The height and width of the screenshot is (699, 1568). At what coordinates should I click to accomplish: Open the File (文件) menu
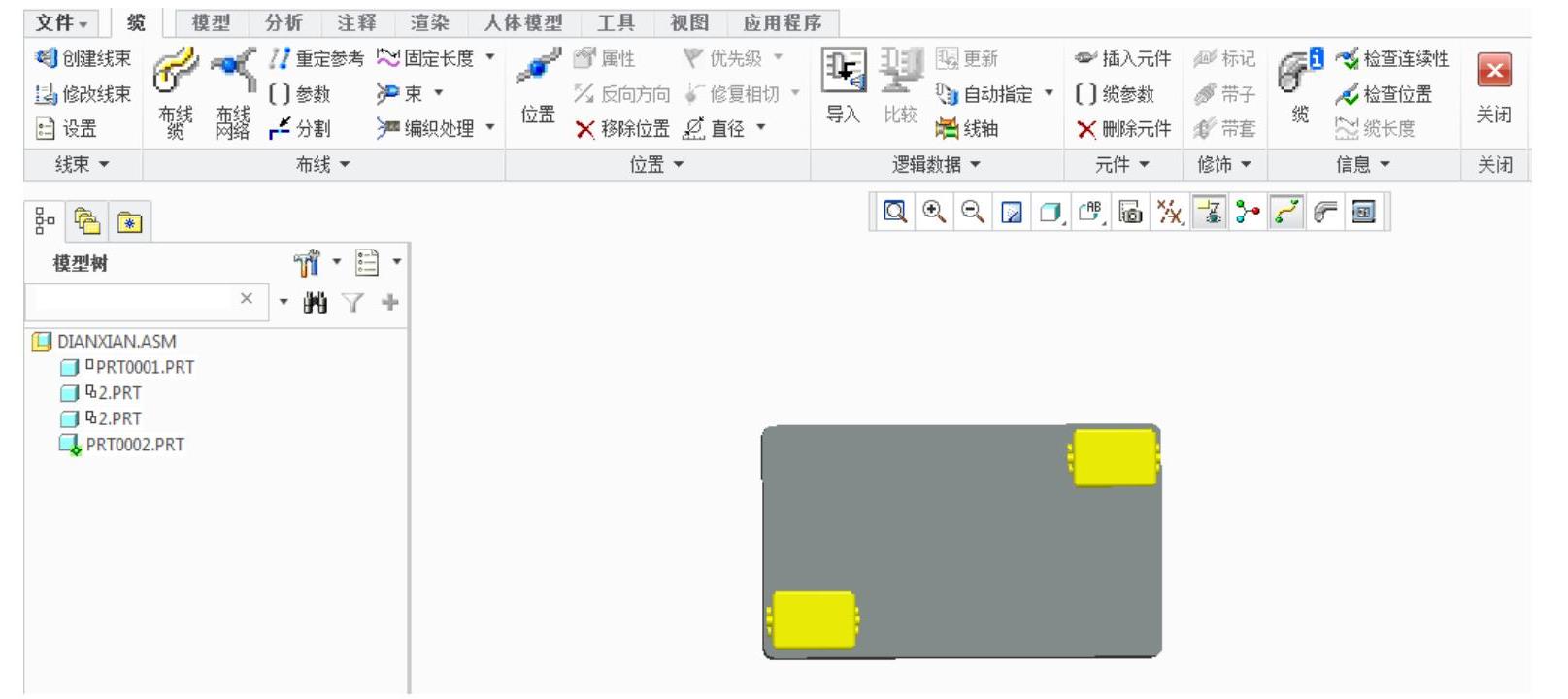click(62, 22)
